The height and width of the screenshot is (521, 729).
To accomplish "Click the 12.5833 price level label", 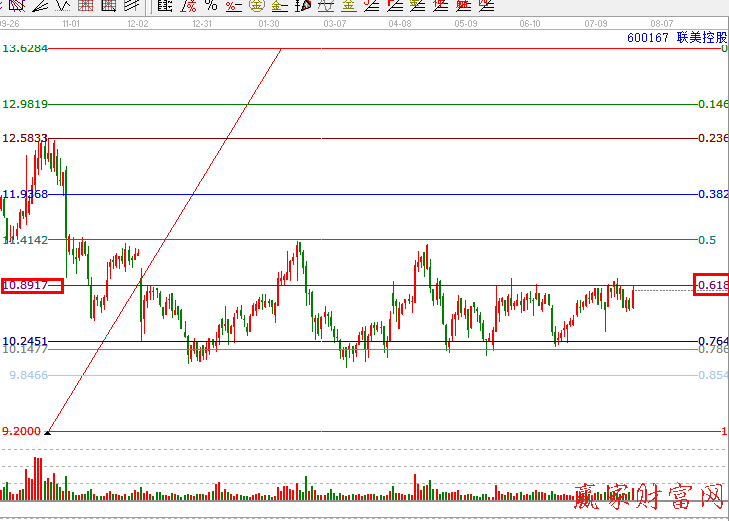I will click(x=25, y=138).
